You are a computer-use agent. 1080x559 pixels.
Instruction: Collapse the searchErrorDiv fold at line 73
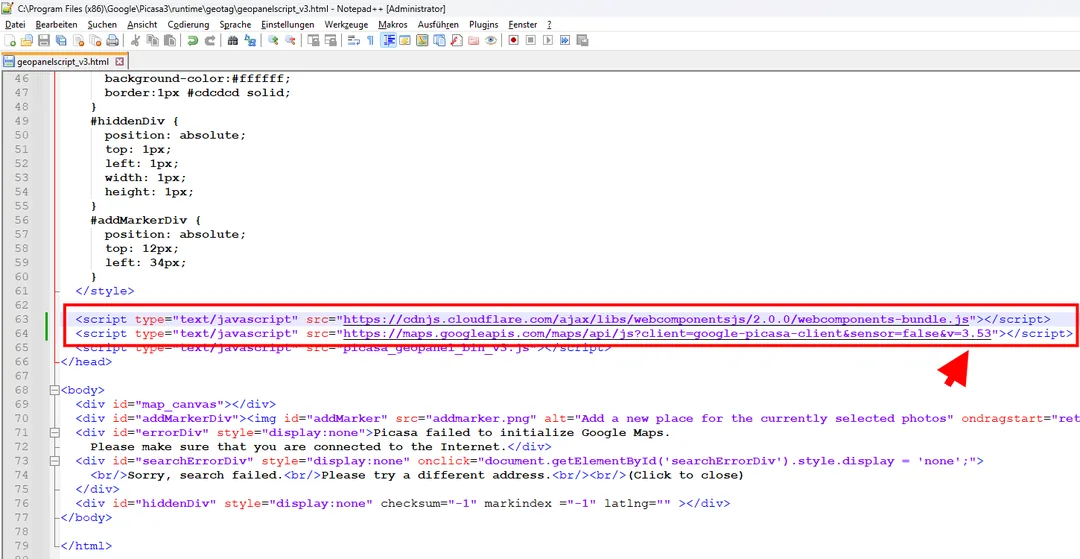pos(54,461)
